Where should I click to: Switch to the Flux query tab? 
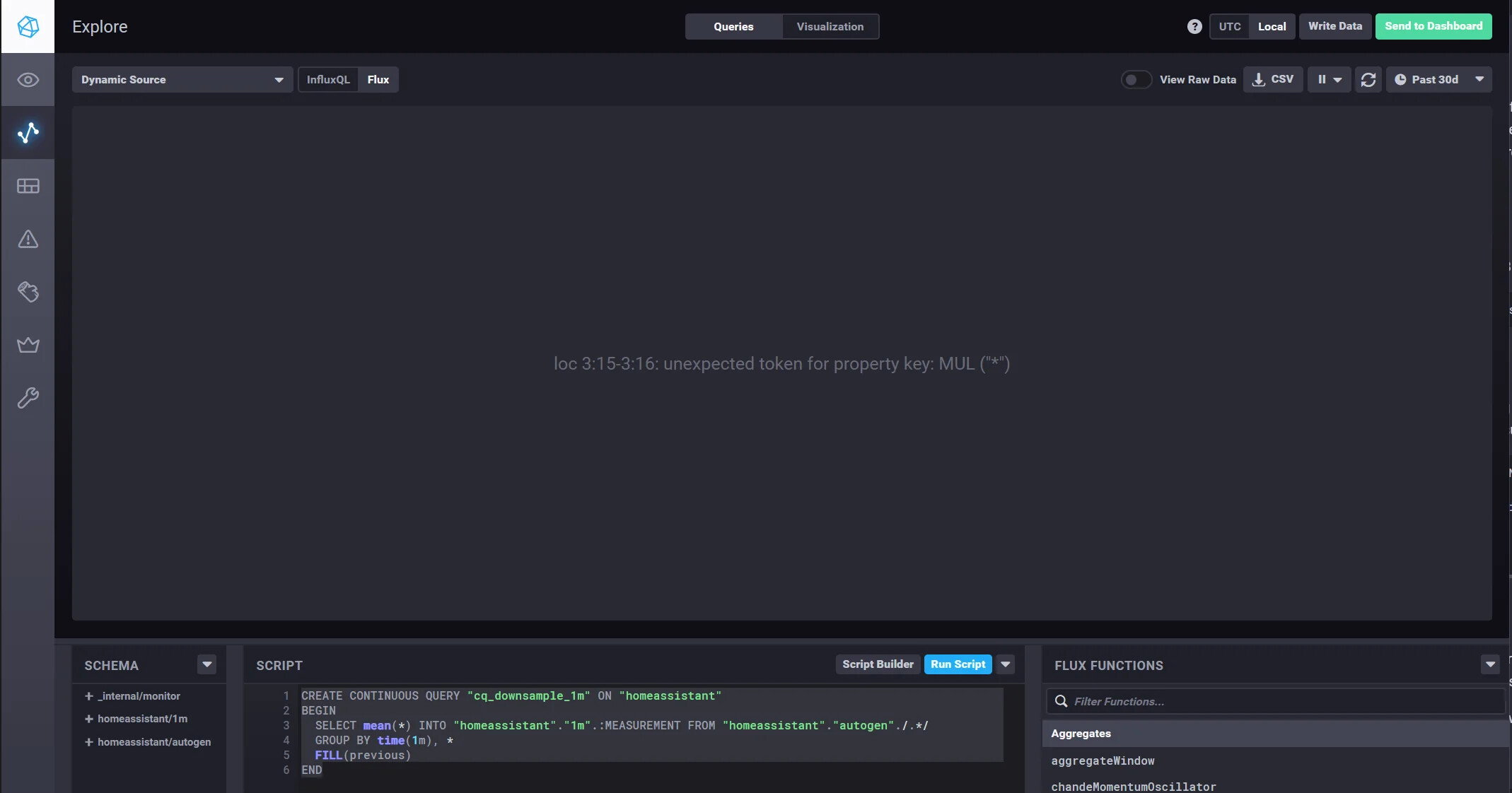coord(378,79)
